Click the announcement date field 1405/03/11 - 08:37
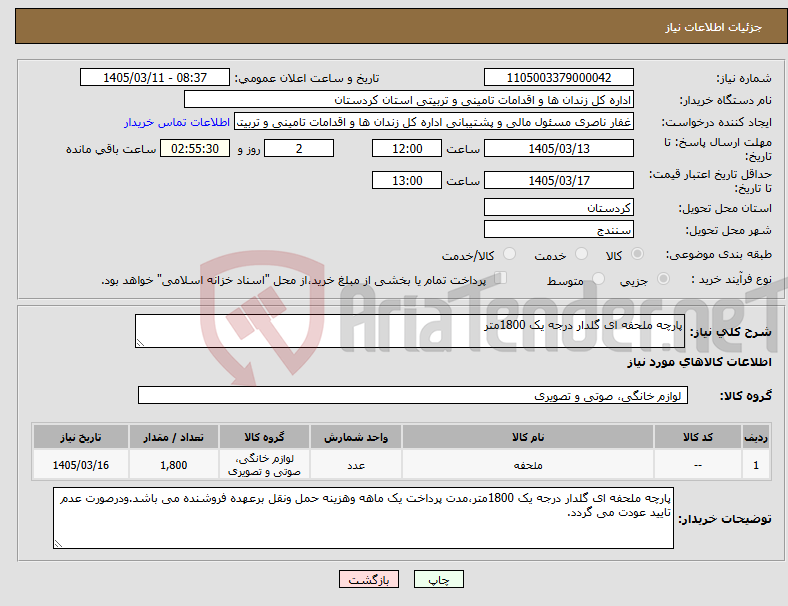Viewport: 788px width, 606px height. tap(155, 77)
